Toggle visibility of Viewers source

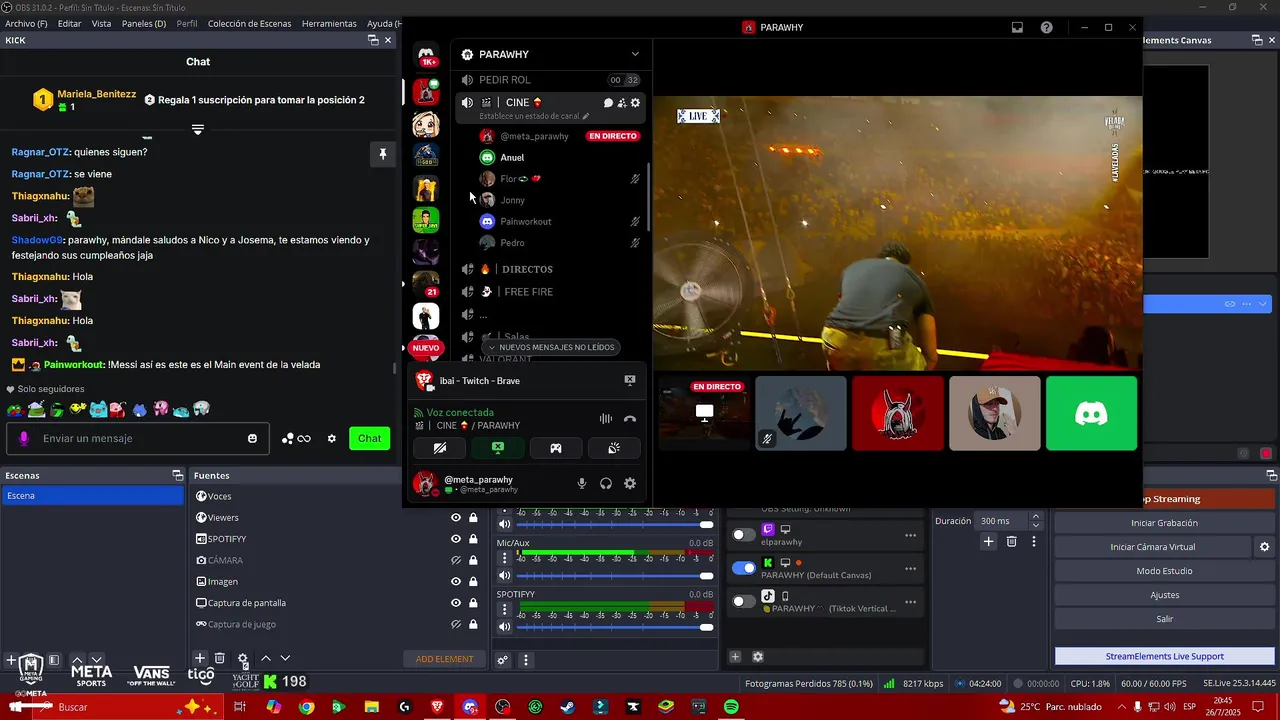click(x=456, y=517)
